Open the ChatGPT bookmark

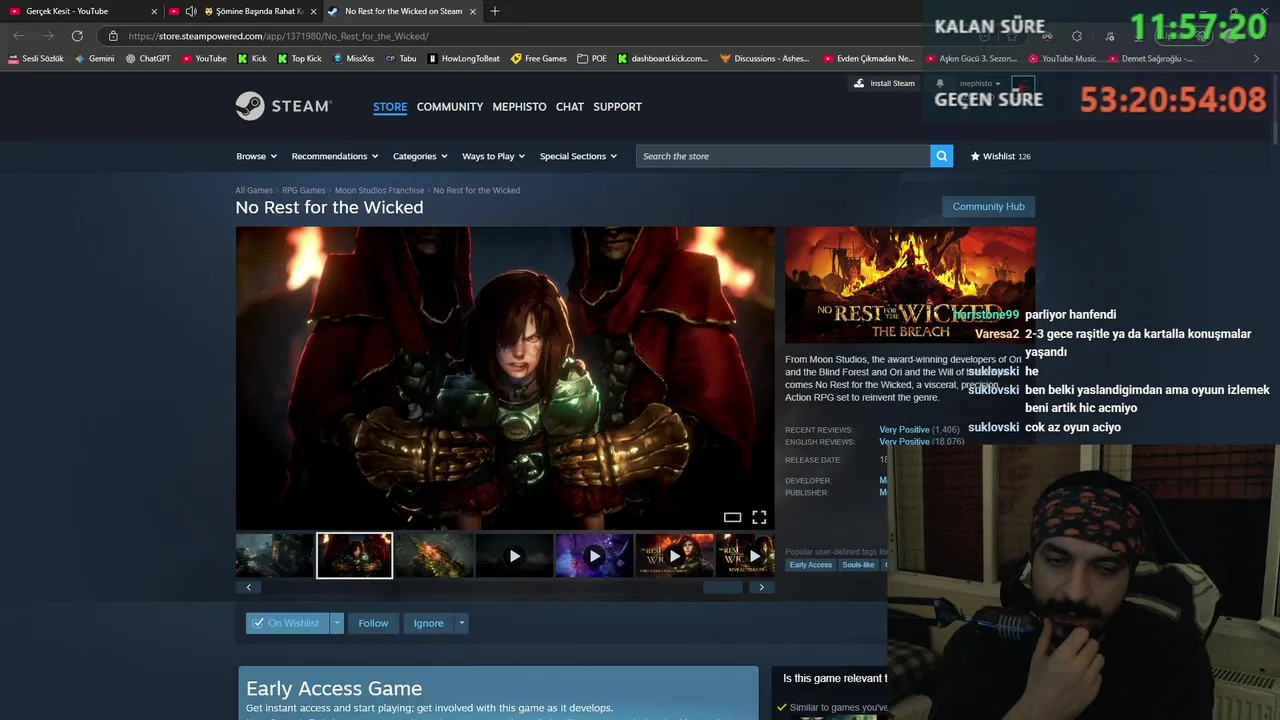pyautogui.click(x=148, y=59)
